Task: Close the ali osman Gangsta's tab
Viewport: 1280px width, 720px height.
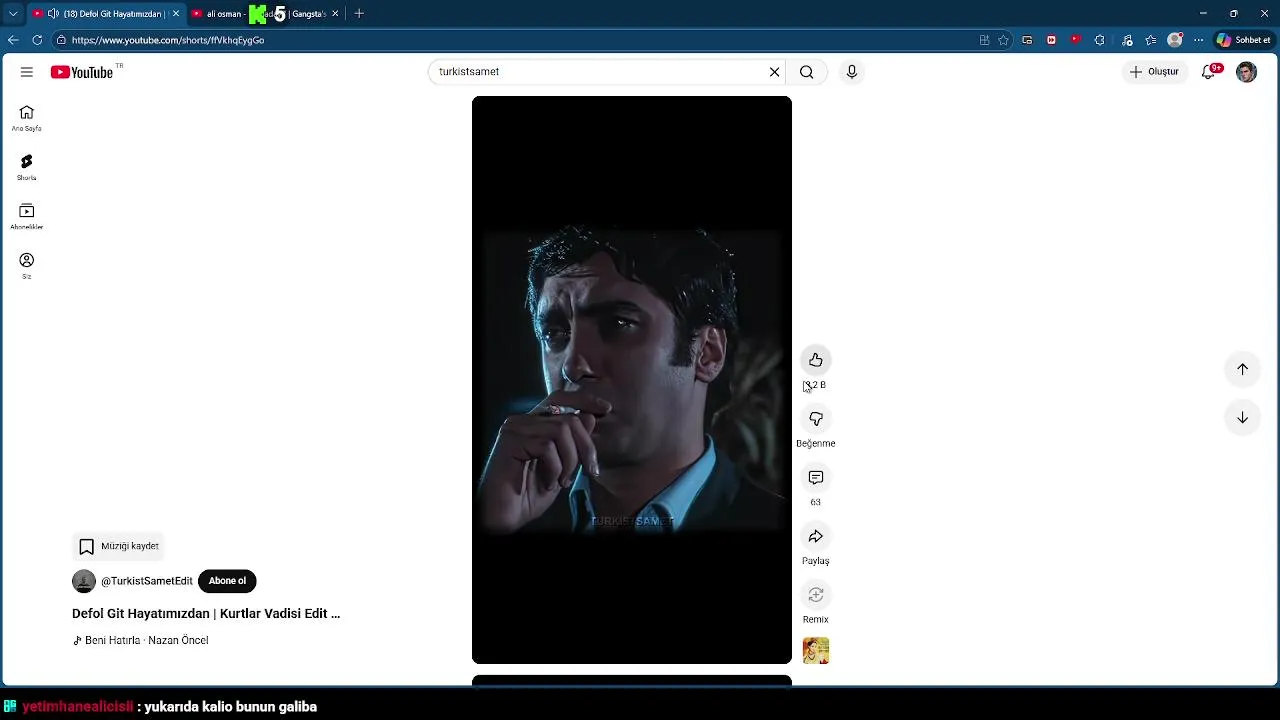Action: (x=335, y=14)
